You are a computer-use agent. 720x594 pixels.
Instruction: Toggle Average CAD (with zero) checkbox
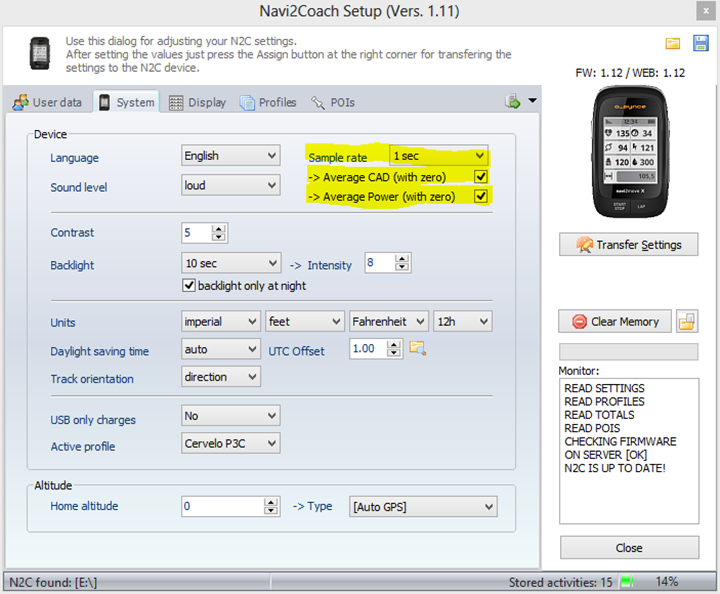click(x=481, y=177)
